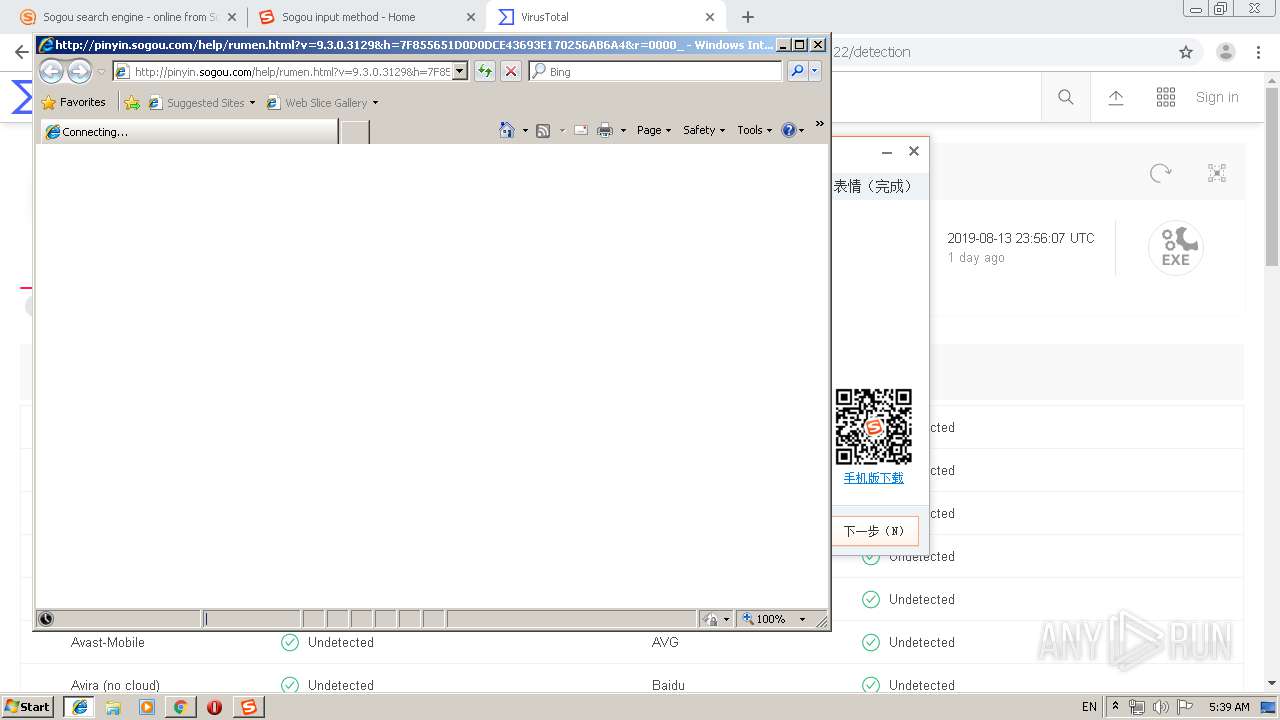Click the toolbar overflow chevron

tap(820, 124)
